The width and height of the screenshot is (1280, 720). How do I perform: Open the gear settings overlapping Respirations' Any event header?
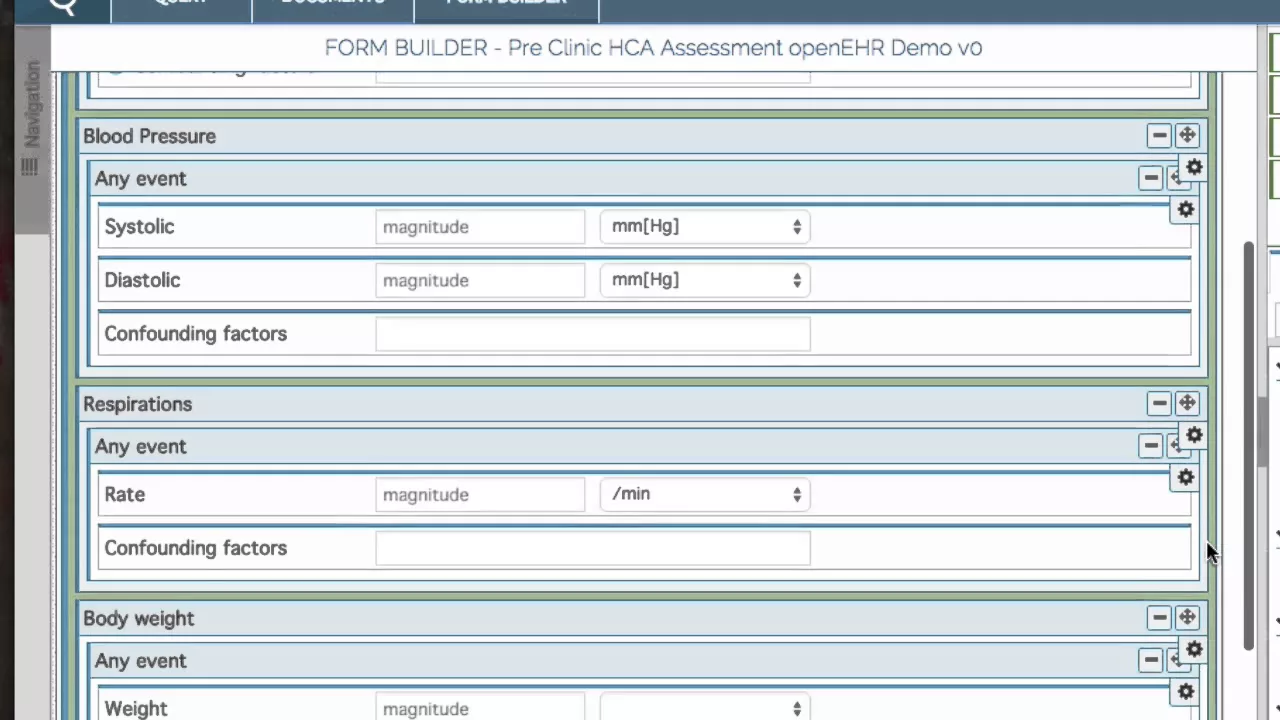1194,436
